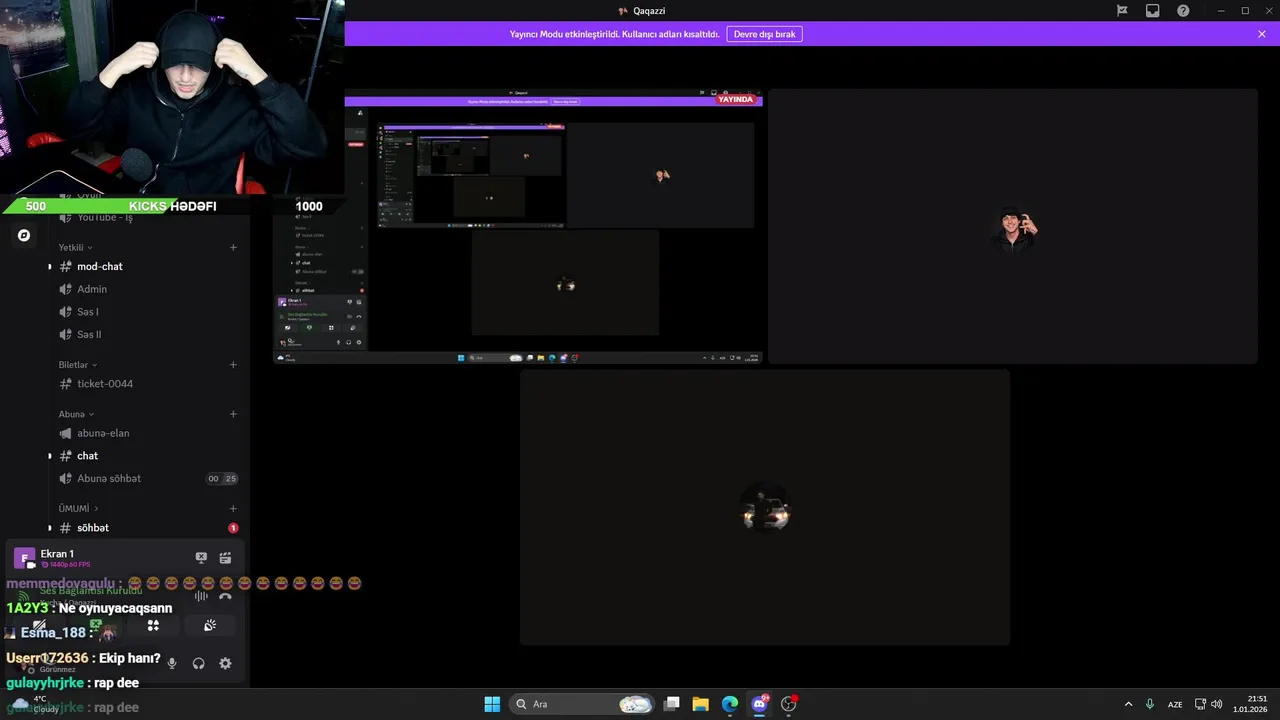The image size is (1280, 720).
Task: Open the Windows Start menu
Action: click(492, 704)
